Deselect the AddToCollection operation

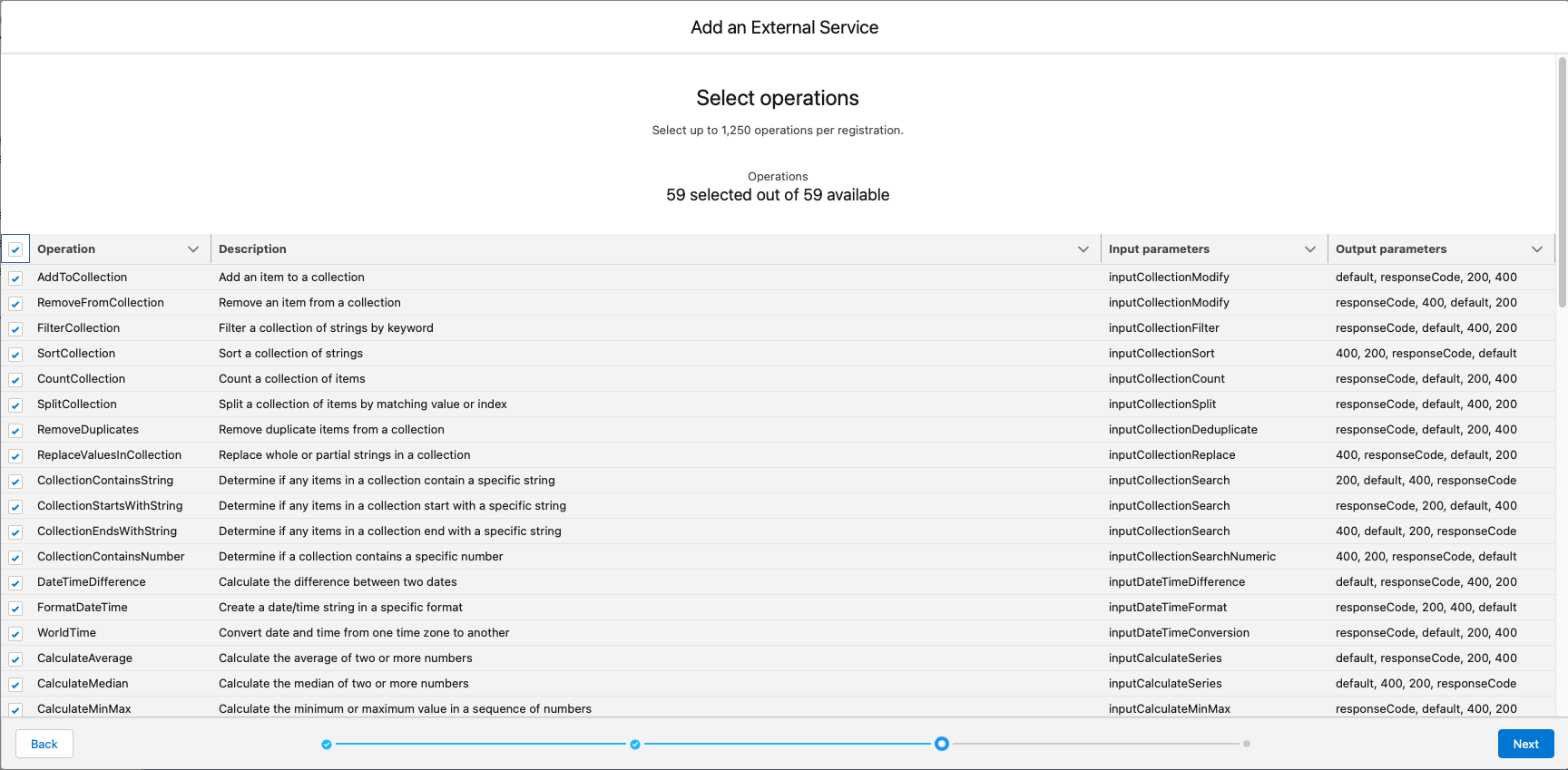pyautogui.click(x=15, y=278)
